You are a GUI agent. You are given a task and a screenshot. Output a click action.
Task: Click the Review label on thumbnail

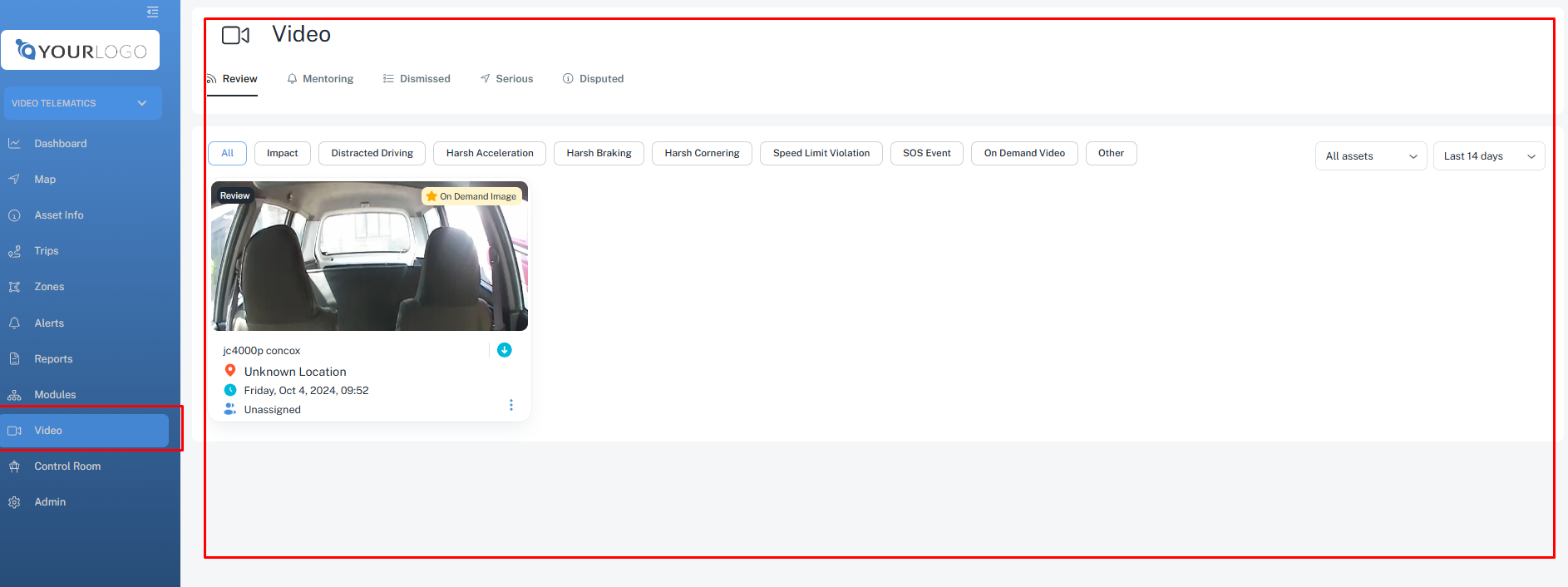tap(234, 195)
